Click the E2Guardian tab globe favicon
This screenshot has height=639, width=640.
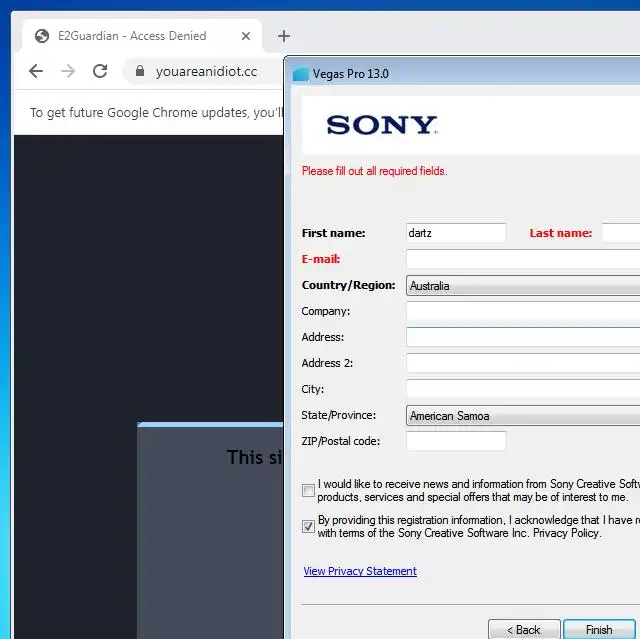click(42, 36)
